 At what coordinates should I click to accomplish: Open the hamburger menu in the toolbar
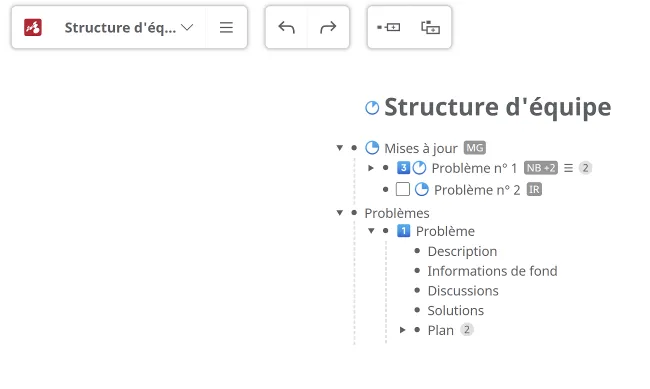[x=226, y=28]
